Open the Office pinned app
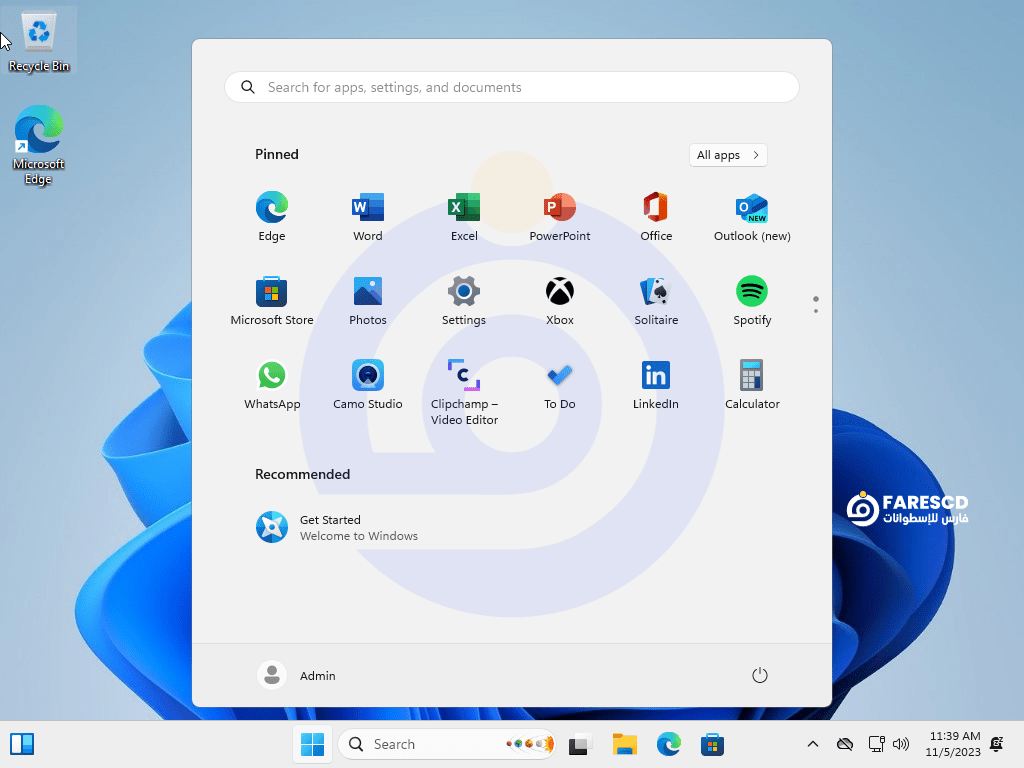The image size is (1024, 768). pos(656,216)
